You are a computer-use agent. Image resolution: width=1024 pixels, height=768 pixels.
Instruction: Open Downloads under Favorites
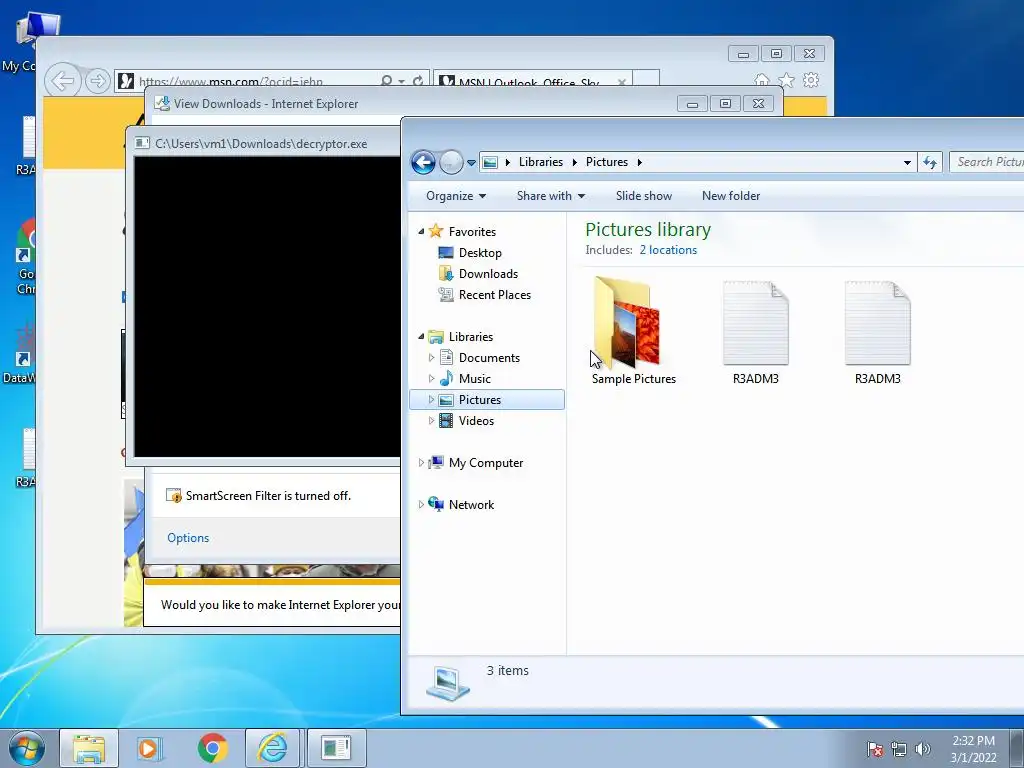point(488,274)
